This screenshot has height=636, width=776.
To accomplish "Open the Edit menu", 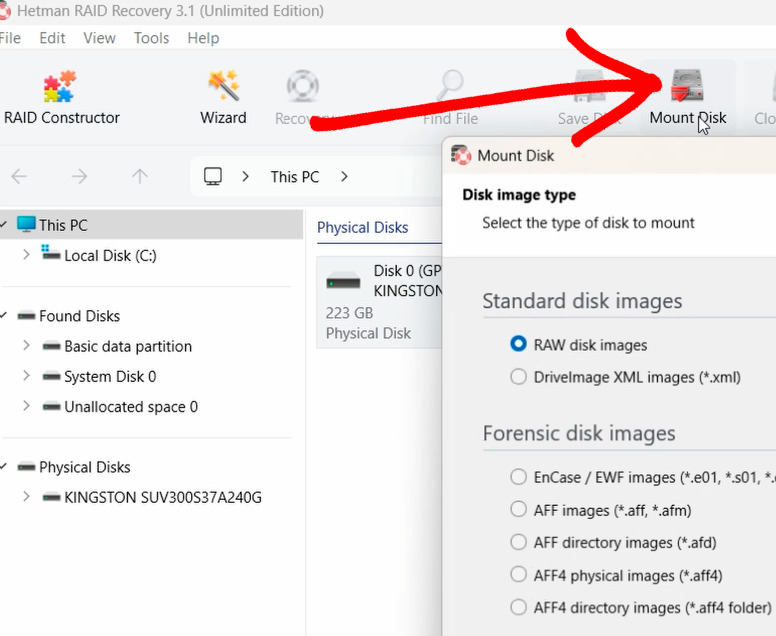I will point(52,38).
